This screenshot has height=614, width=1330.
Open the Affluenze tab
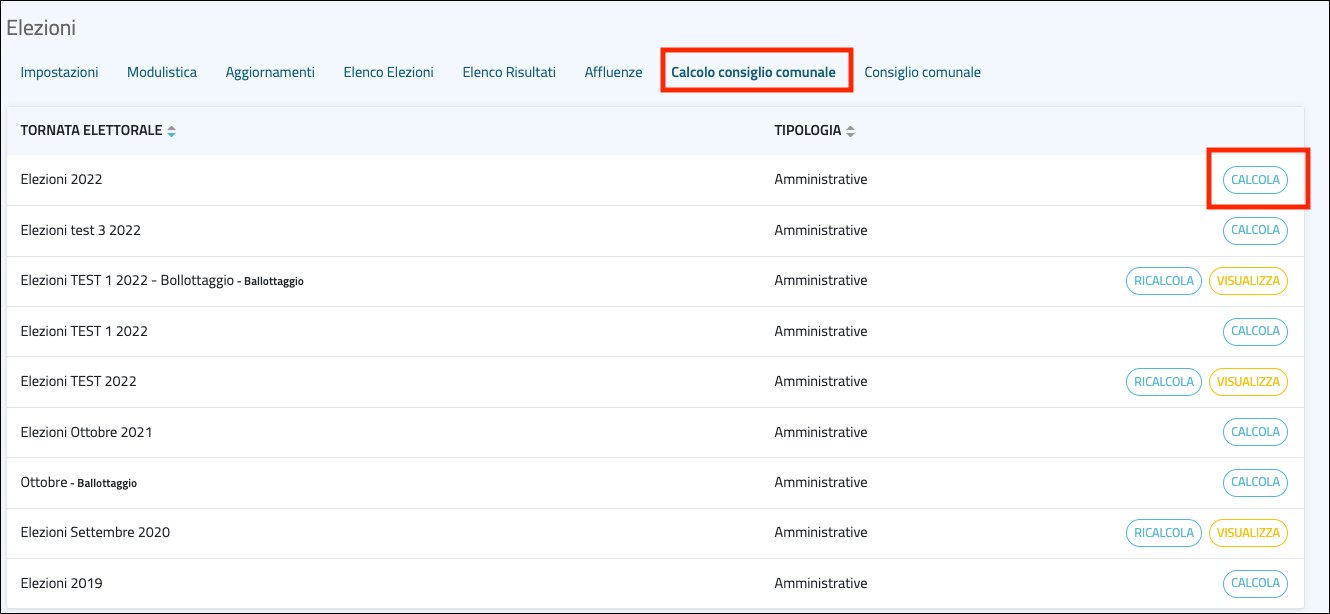pos(613,72)
